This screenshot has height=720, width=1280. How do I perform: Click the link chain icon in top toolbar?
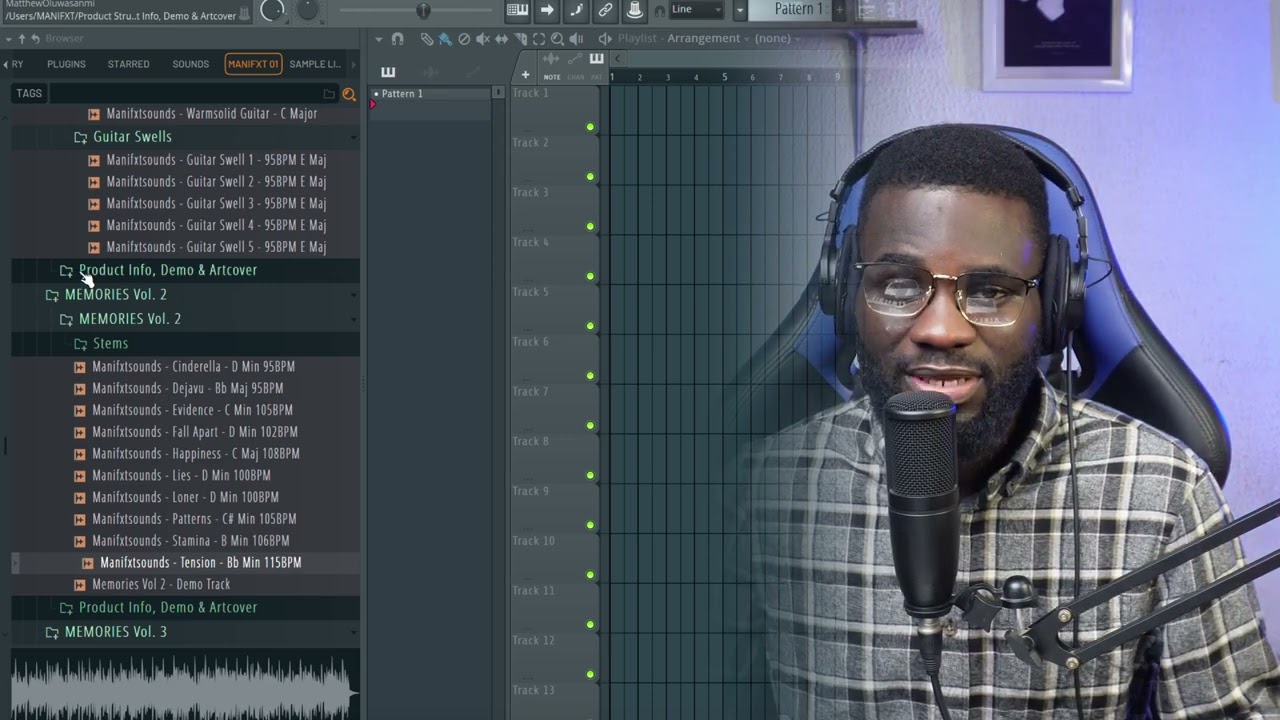[605, 10]
